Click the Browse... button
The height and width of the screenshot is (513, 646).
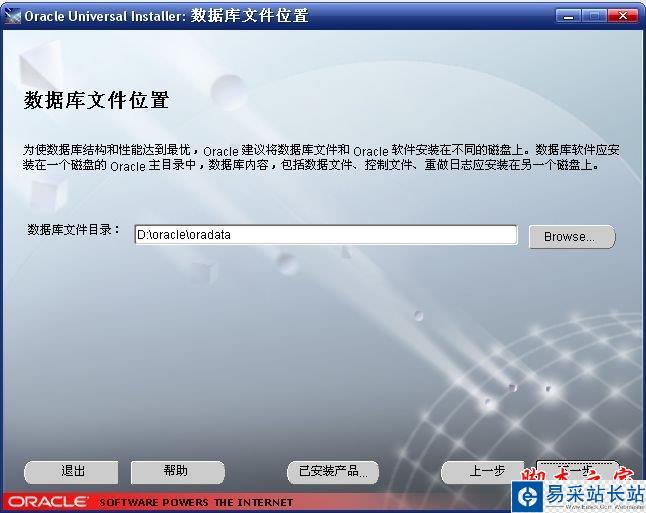point(572,237)
